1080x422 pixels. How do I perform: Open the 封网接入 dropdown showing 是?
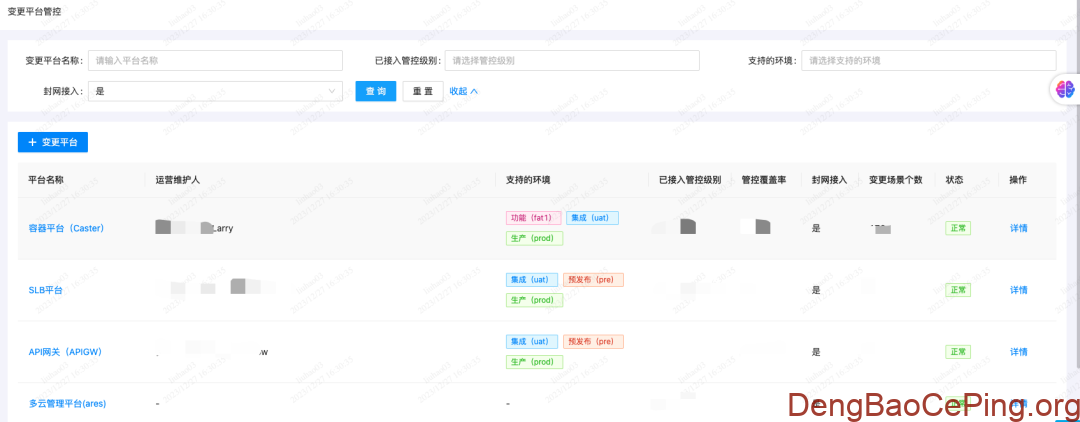point(216,91)
